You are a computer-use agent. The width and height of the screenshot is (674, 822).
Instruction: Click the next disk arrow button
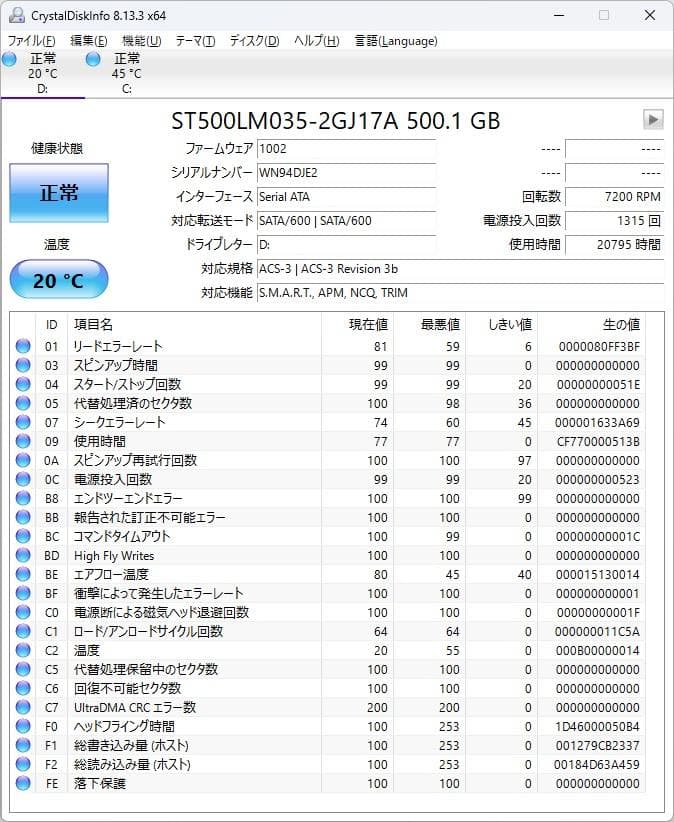tap(653, 120)
